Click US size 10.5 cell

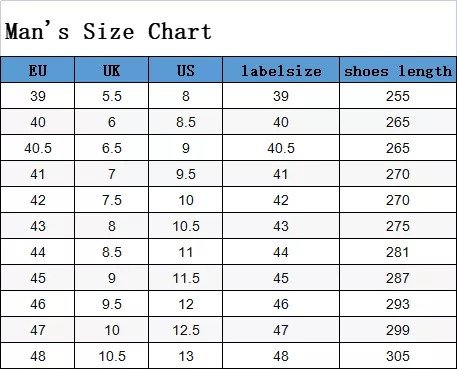186,226
